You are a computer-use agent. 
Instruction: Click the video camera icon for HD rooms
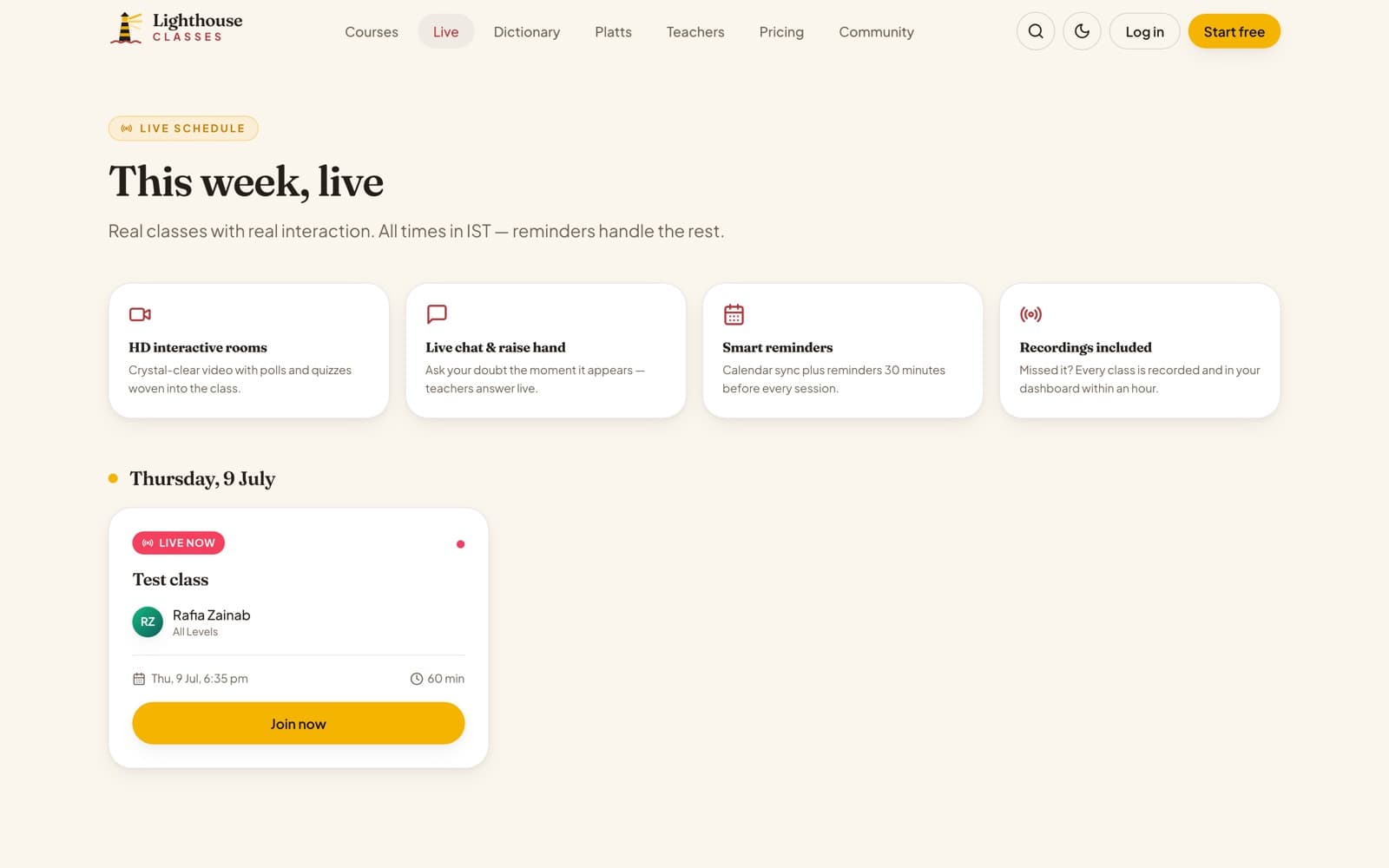point(140,314)
